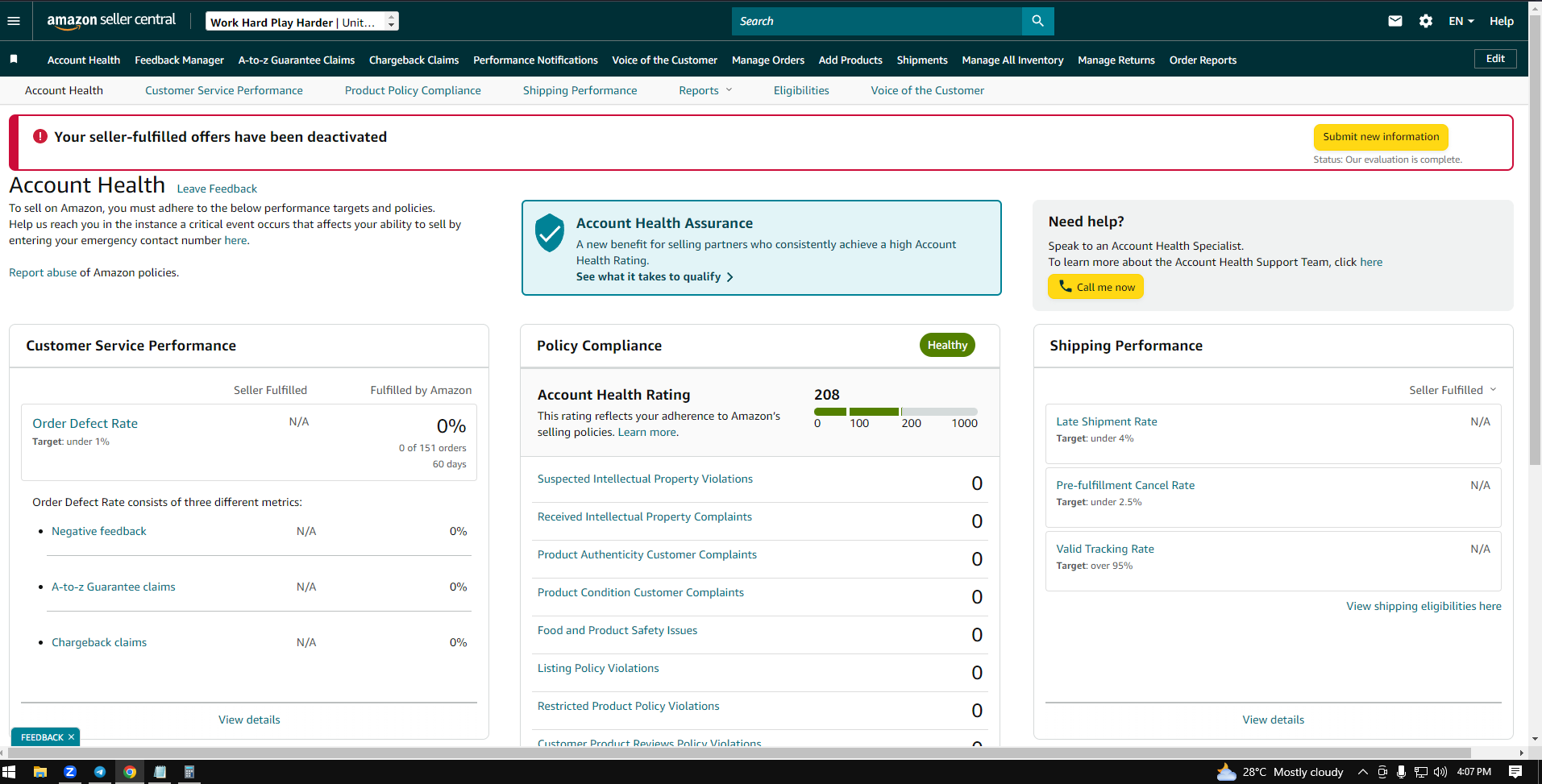Viewport: 1542px width, 784px height.
Task: Click the Amazon Seller Central logo
Action: coord(111,21)
